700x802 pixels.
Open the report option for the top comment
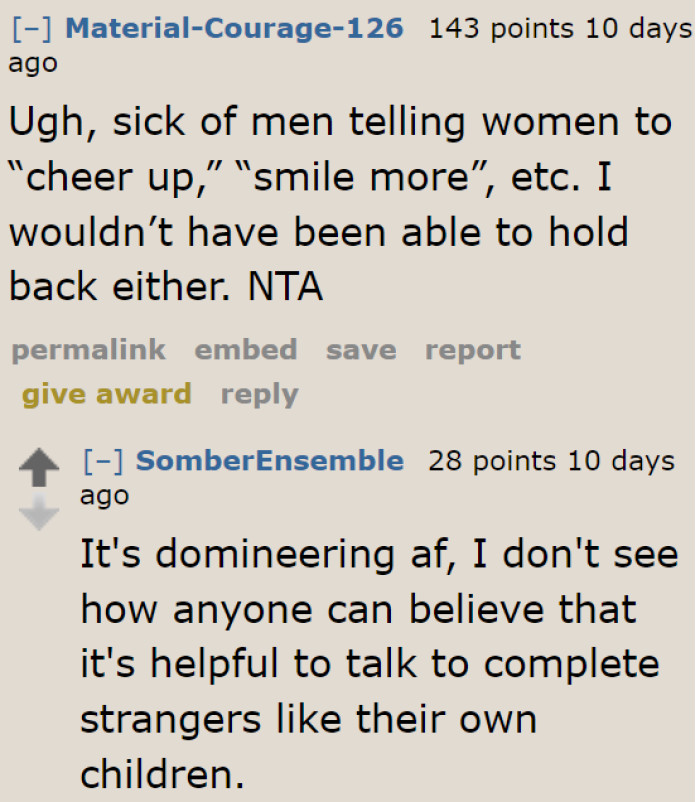472,350
